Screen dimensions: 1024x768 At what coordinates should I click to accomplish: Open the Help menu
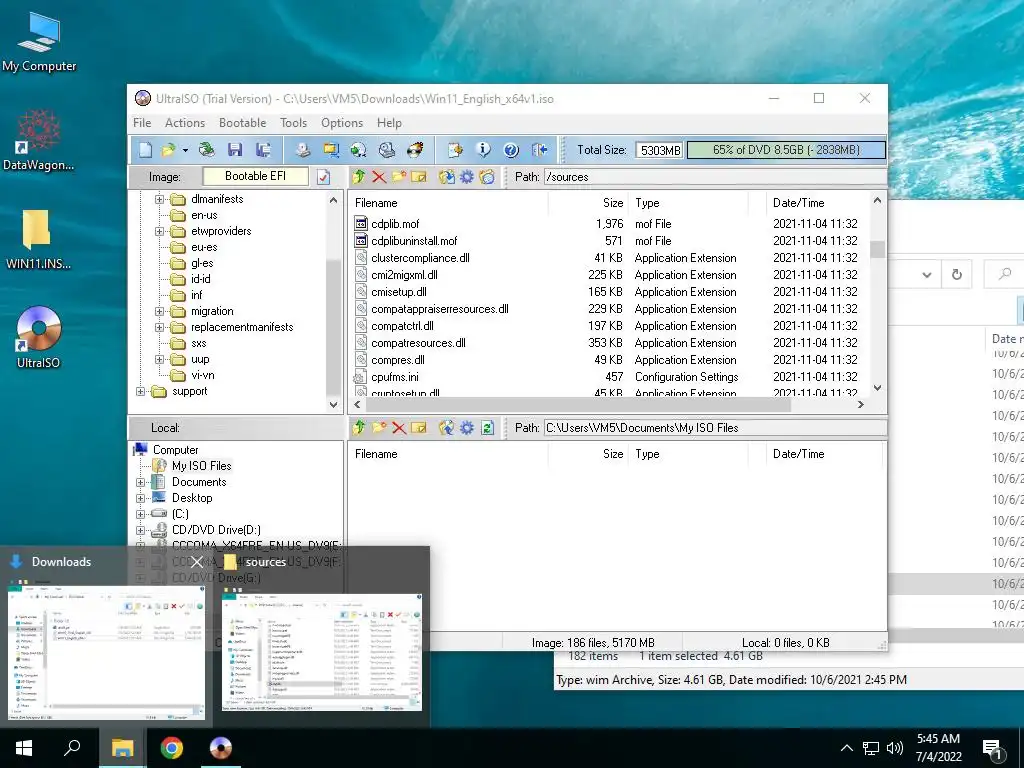point(389,123)
